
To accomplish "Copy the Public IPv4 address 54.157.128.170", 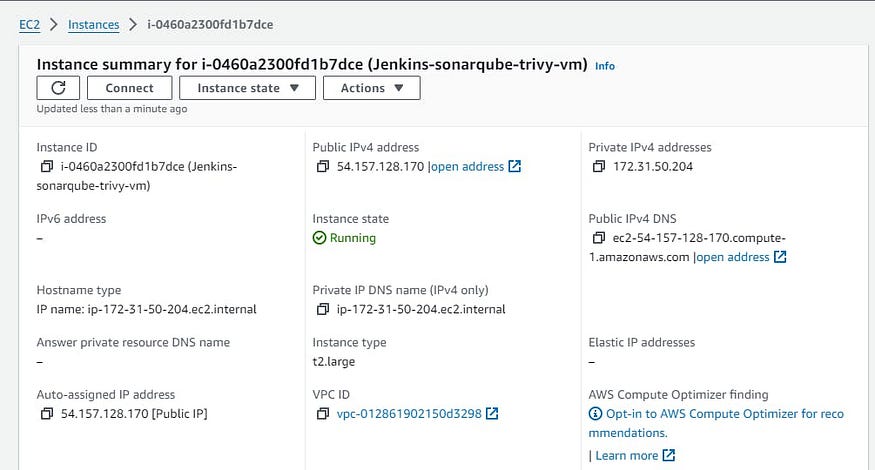I will pyautogui.click(x=323, y=166).
